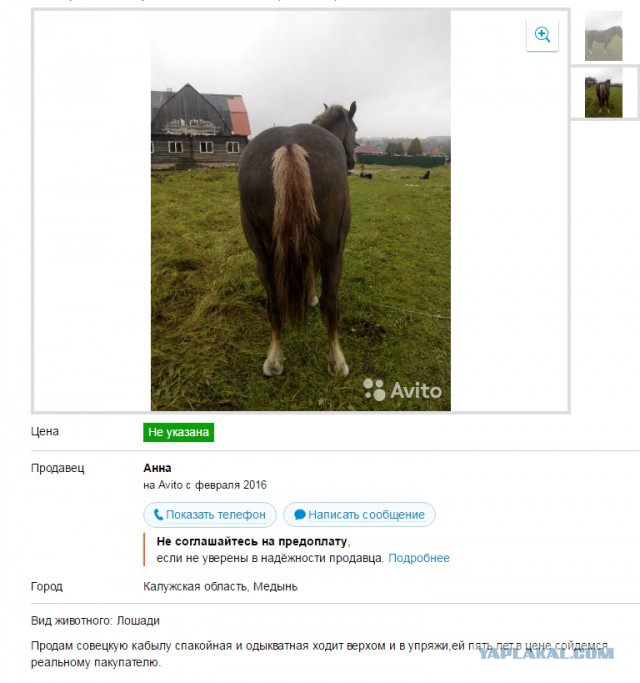Click the phone icon in Показать телефон
The image size is (640, 683).
[x=158, y=515]
